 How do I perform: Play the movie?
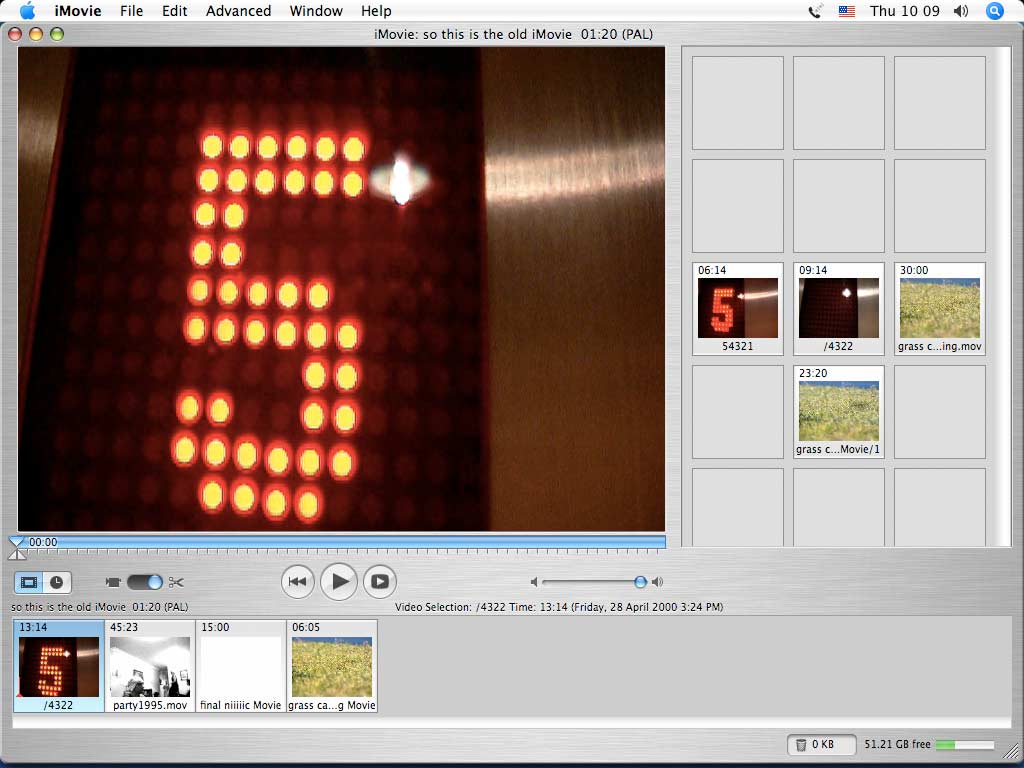[339, 581]
